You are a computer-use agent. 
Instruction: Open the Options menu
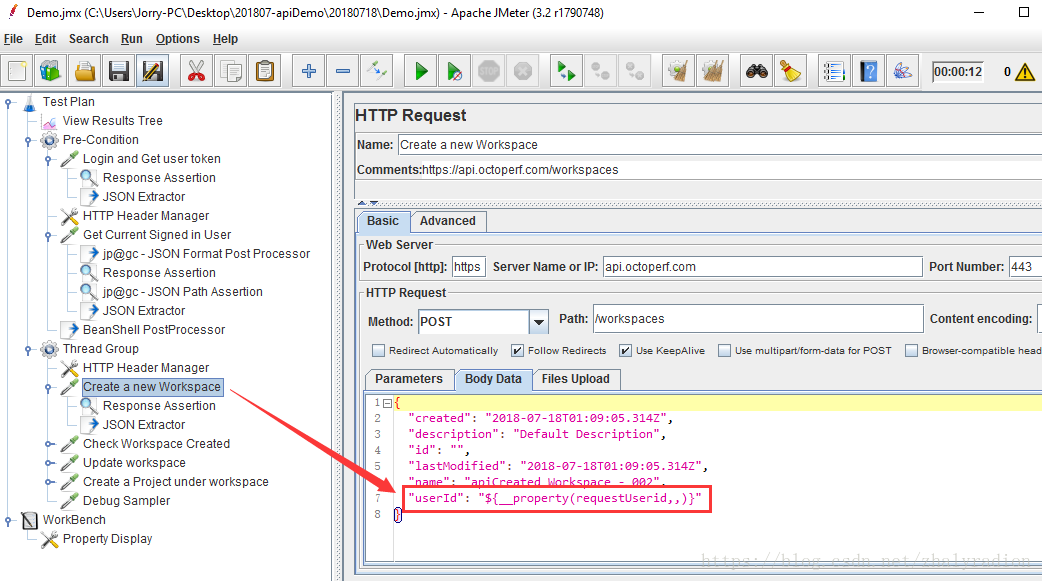click(177, 39)
